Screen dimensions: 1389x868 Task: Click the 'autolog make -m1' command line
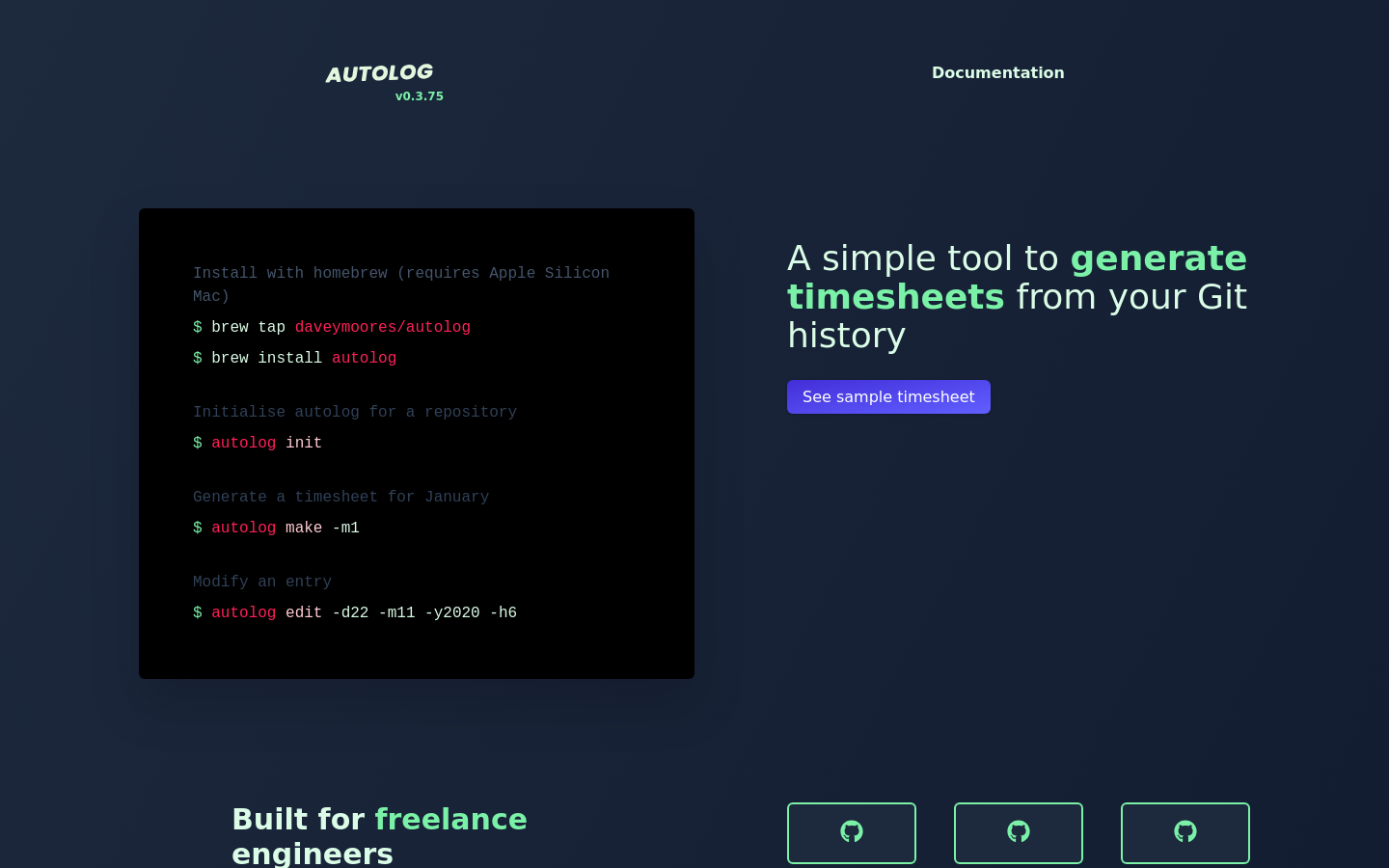click(x=277, y=529)
